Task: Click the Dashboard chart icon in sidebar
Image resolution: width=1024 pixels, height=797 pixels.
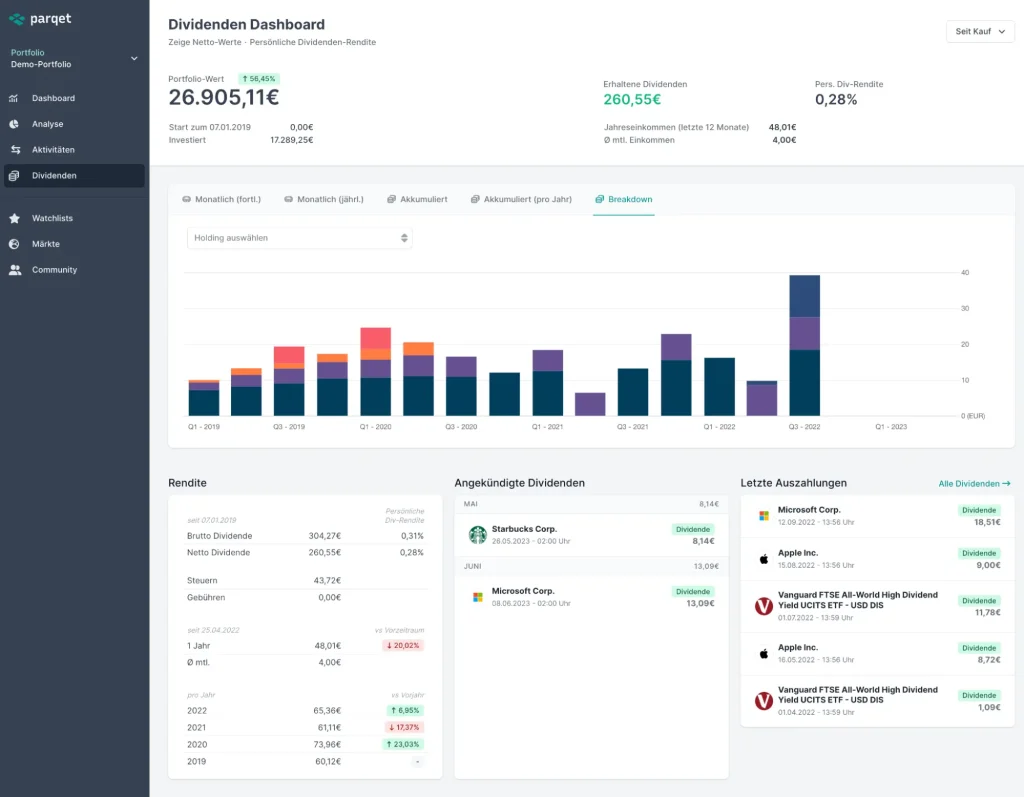Action: [14, 99]
